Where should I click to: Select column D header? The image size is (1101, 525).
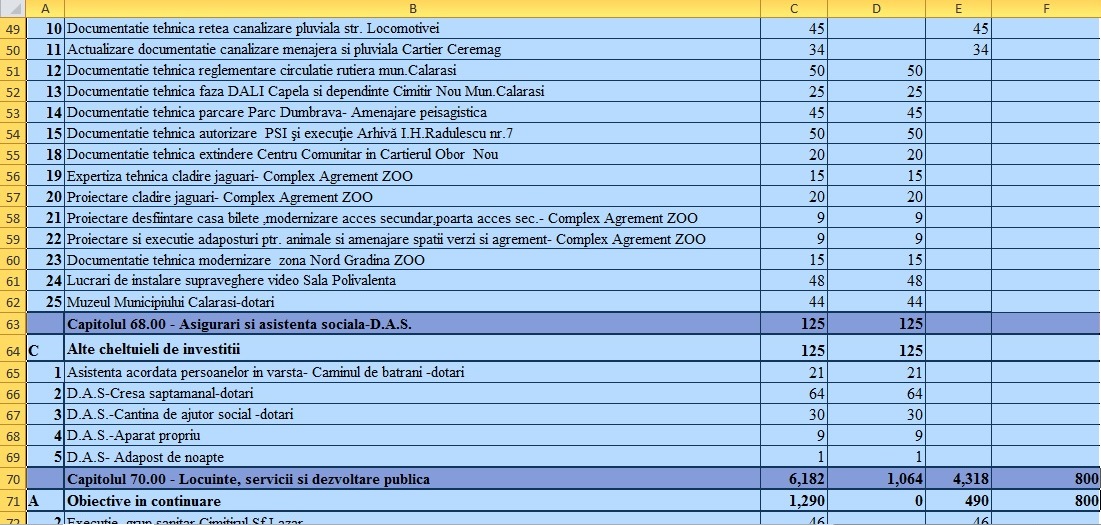click(876, 8)
